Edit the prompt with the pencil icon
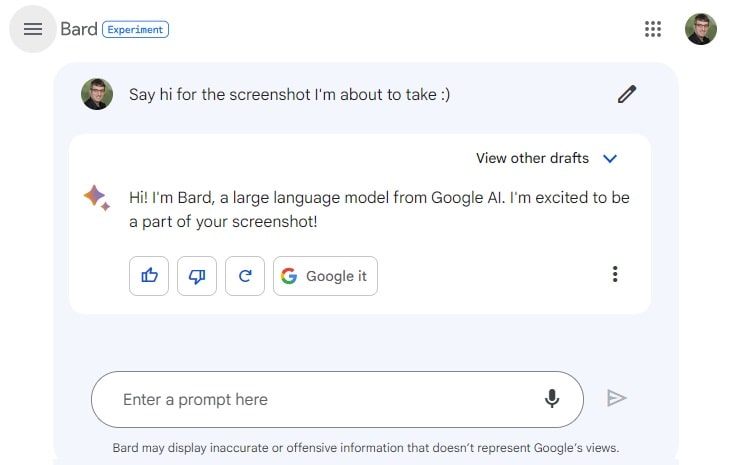This screenshot has height=465, width=730. coord(627,94)
